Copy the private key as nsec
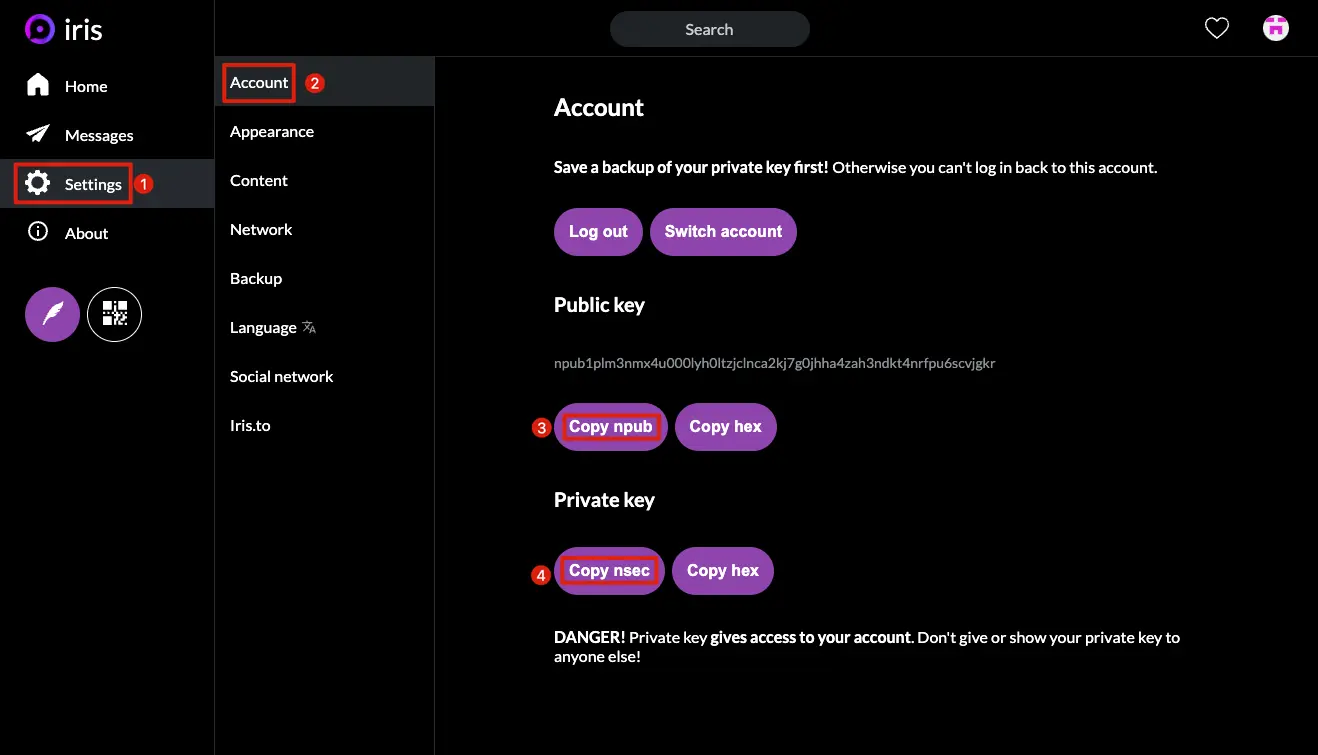This screenshot has width=1318, height=755. coord(608,570)
